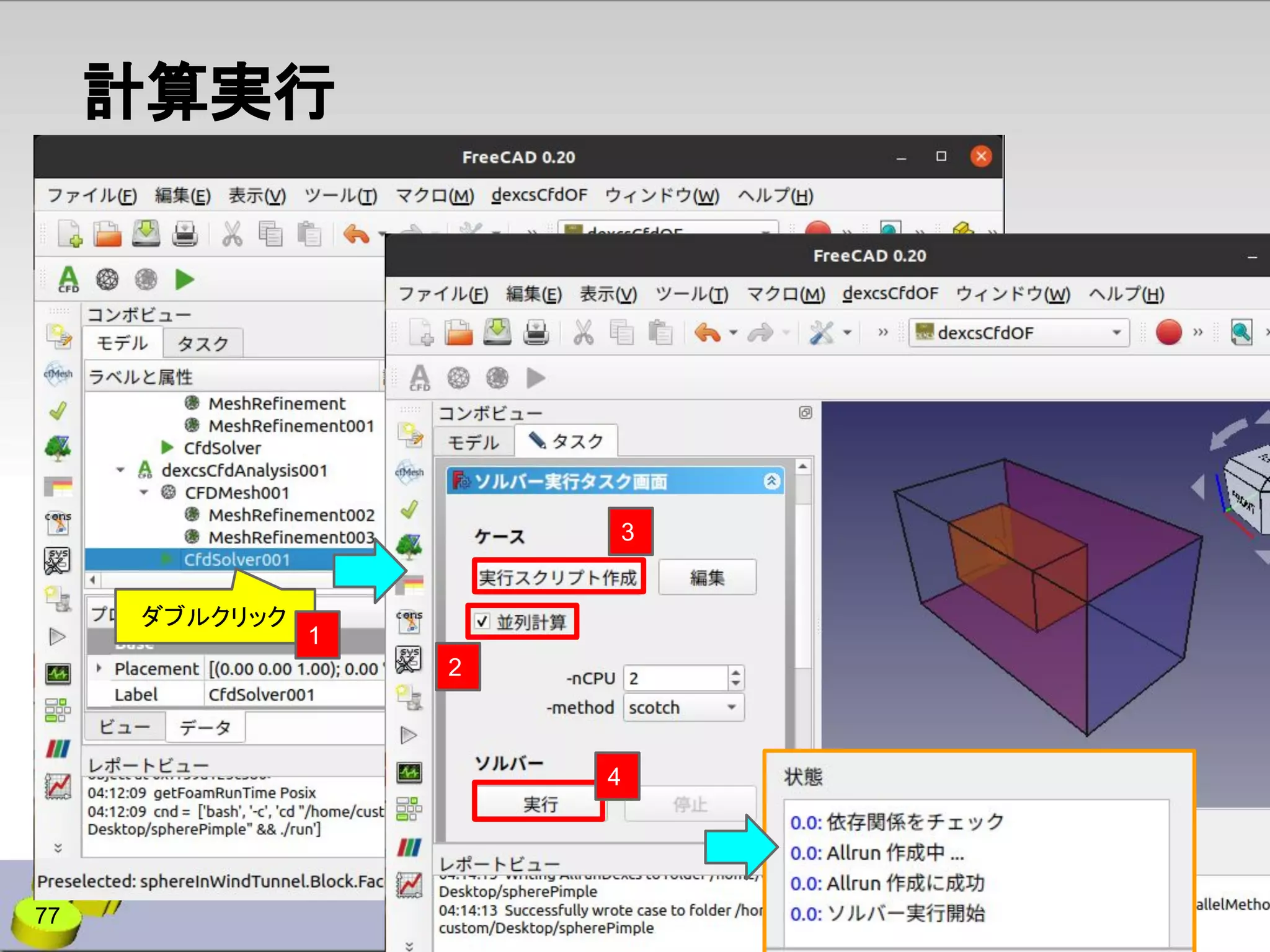Viewport: 1270px width, 952px height.
Task: Click the zoom magnifier icon in front window
Action: [1241, 333]
